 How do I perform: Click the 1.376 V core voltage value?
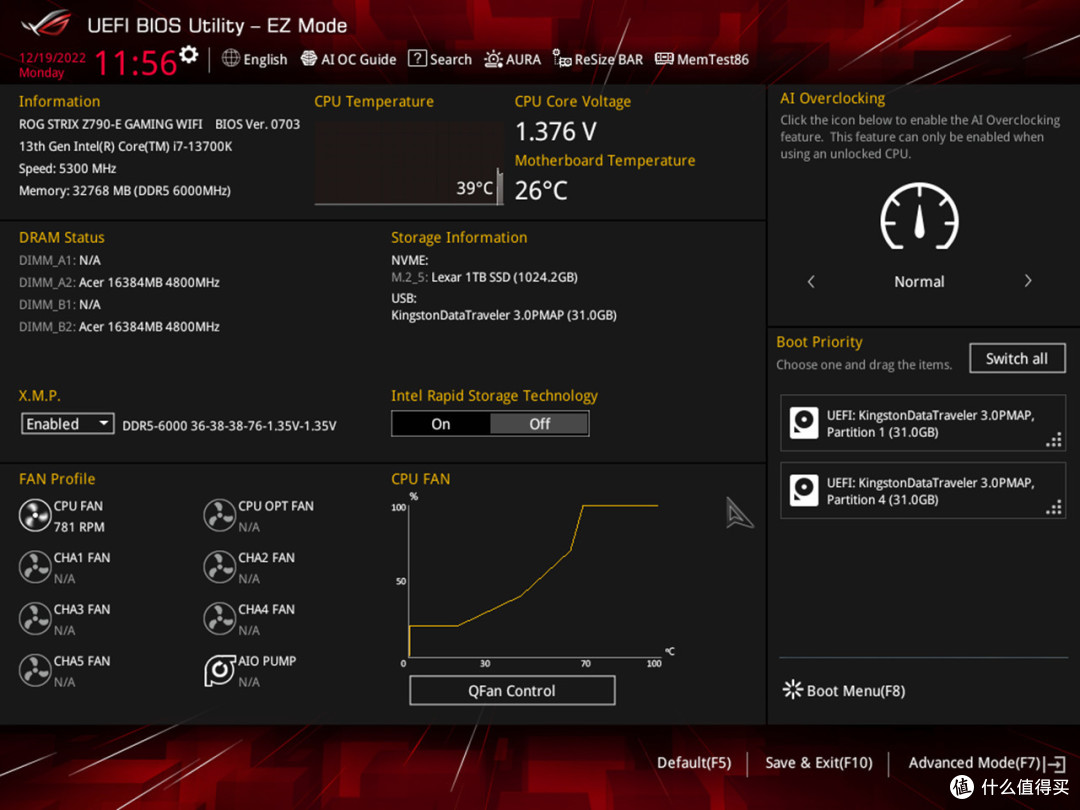coord(556,131)
